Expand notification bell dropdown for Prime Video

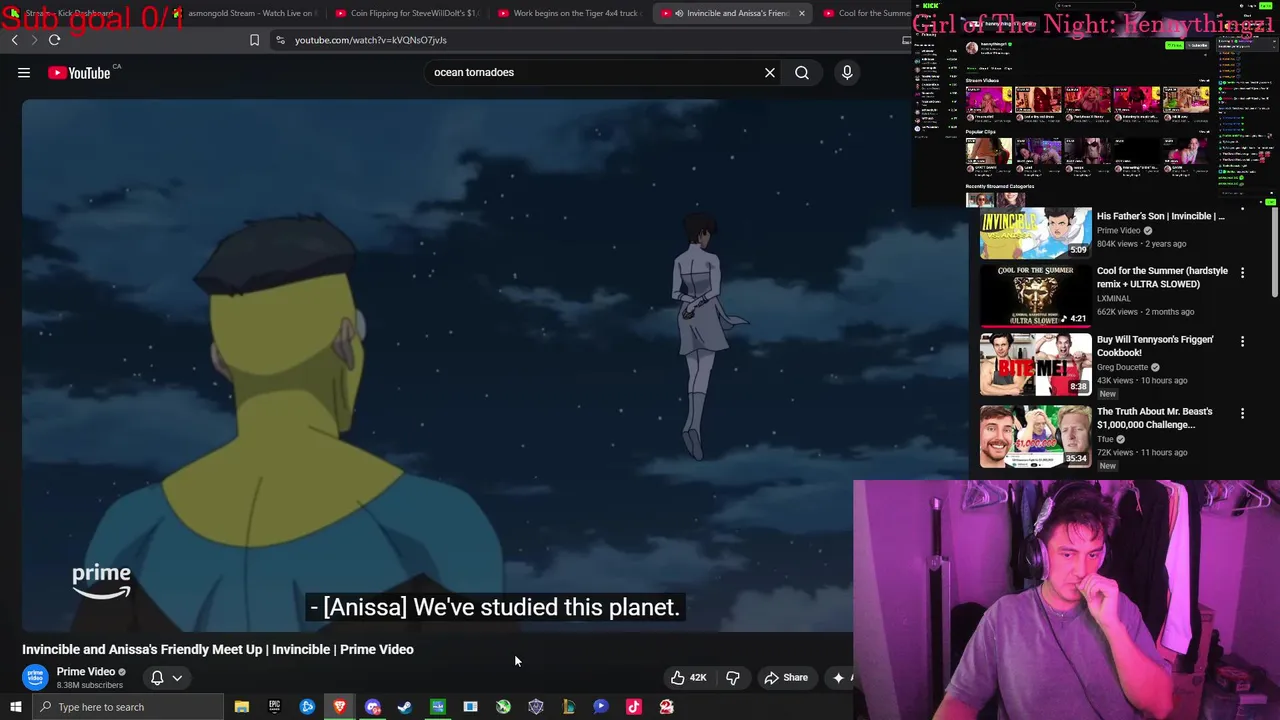166,677
